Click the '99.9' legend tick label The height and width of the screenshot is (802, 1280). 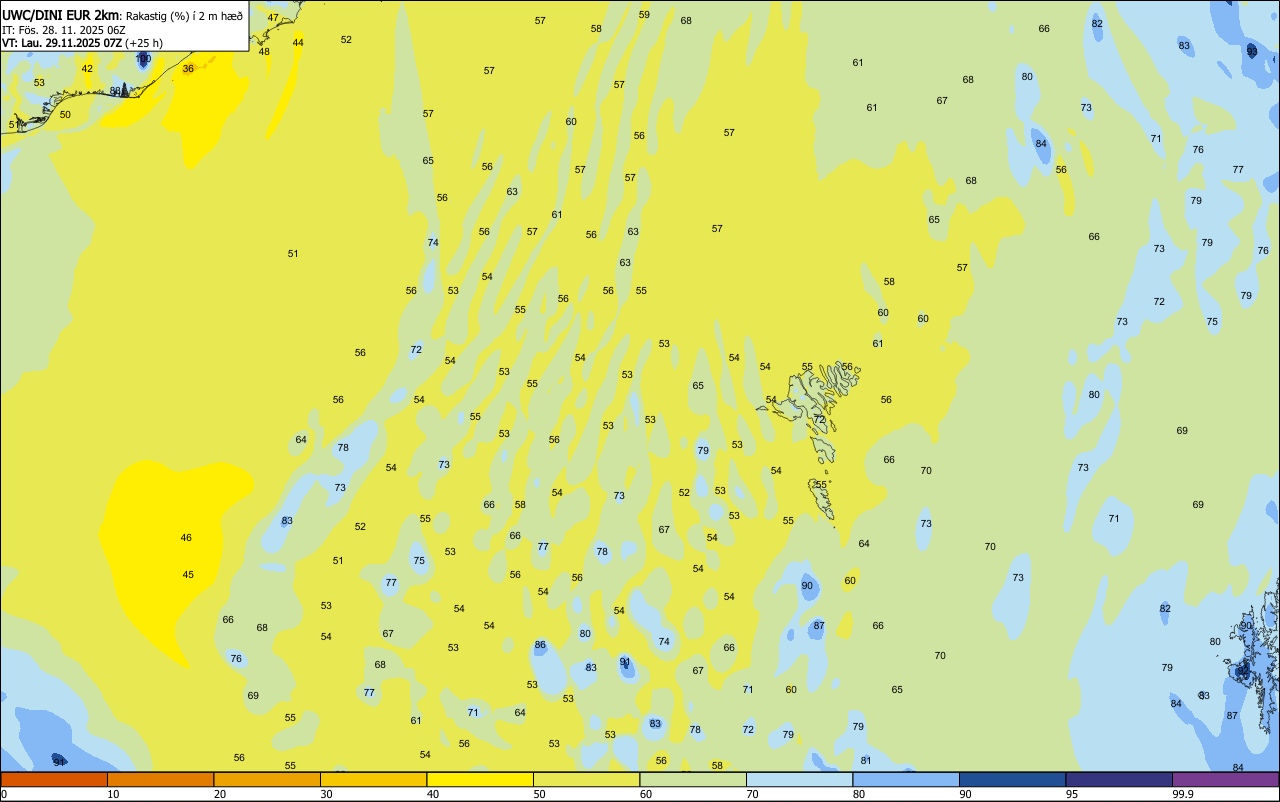coord(1183,794)
